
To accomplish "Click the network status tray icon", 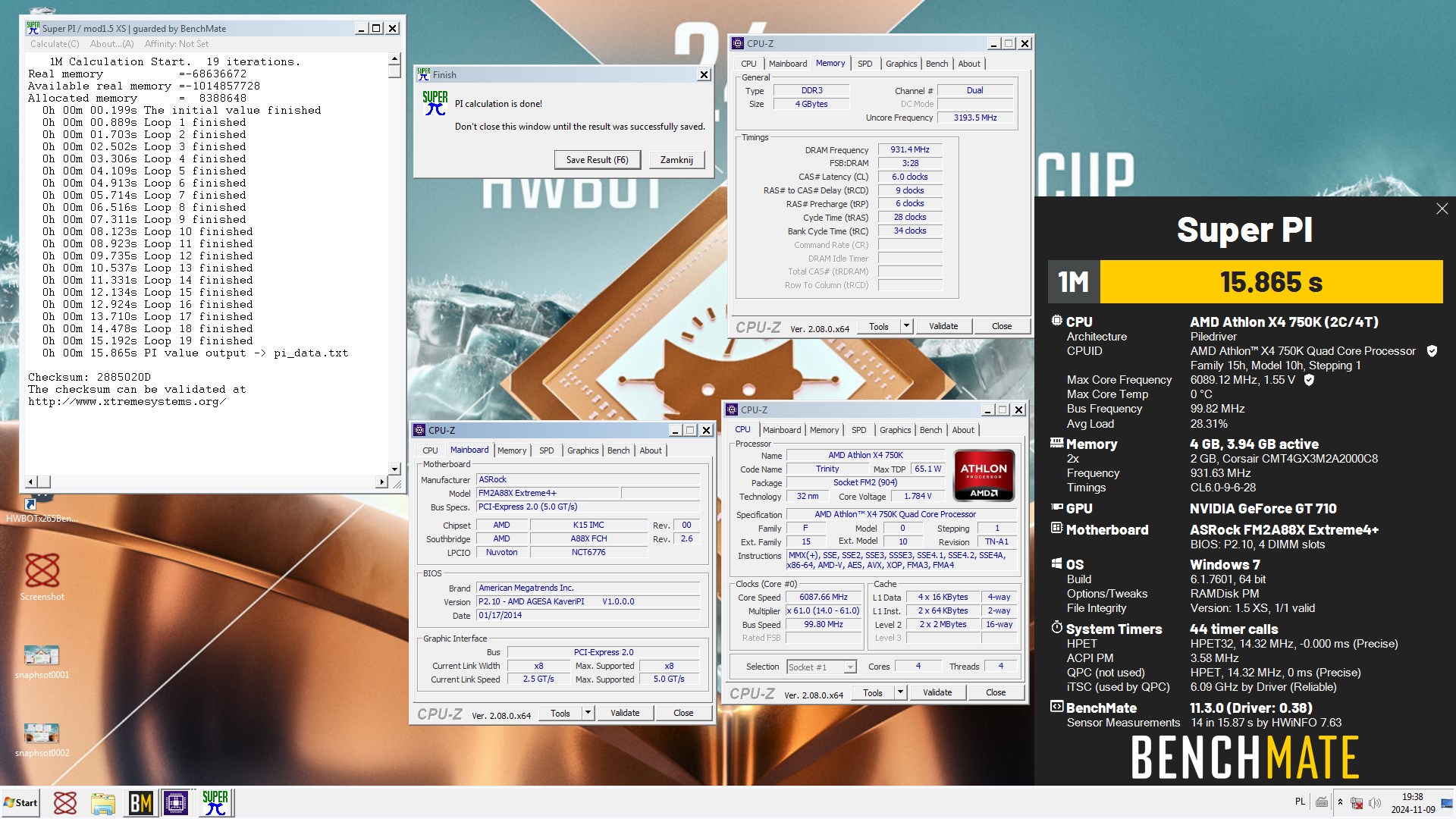I will tap(1357, 802).
